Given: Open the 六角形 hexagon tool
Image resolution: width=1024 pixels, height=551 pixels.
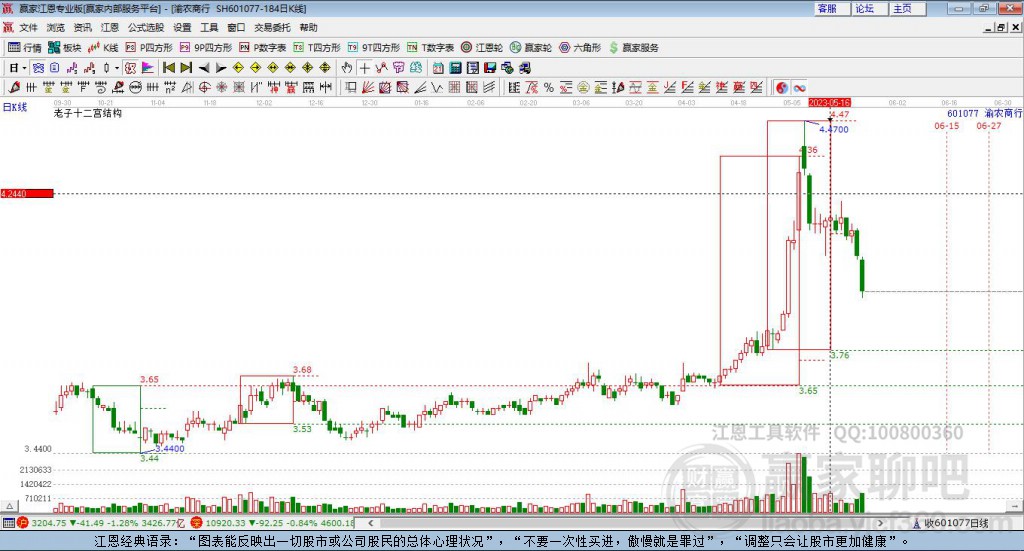Looking at the screenshot, I should [x=580, y=48].
